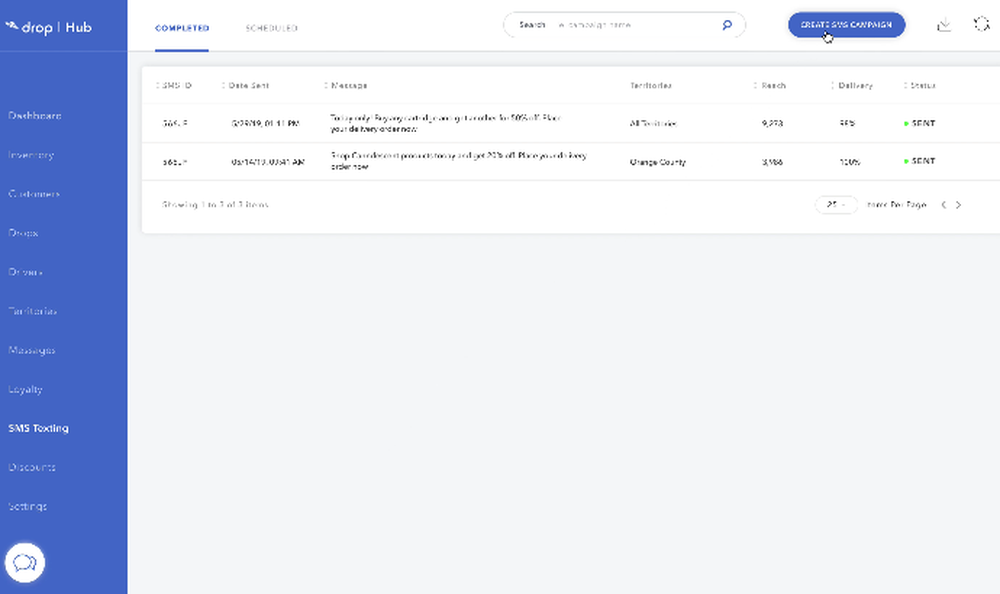Go to previous page arrow
This screenshot has width=1000, height=594.
[x=943, y=205]
